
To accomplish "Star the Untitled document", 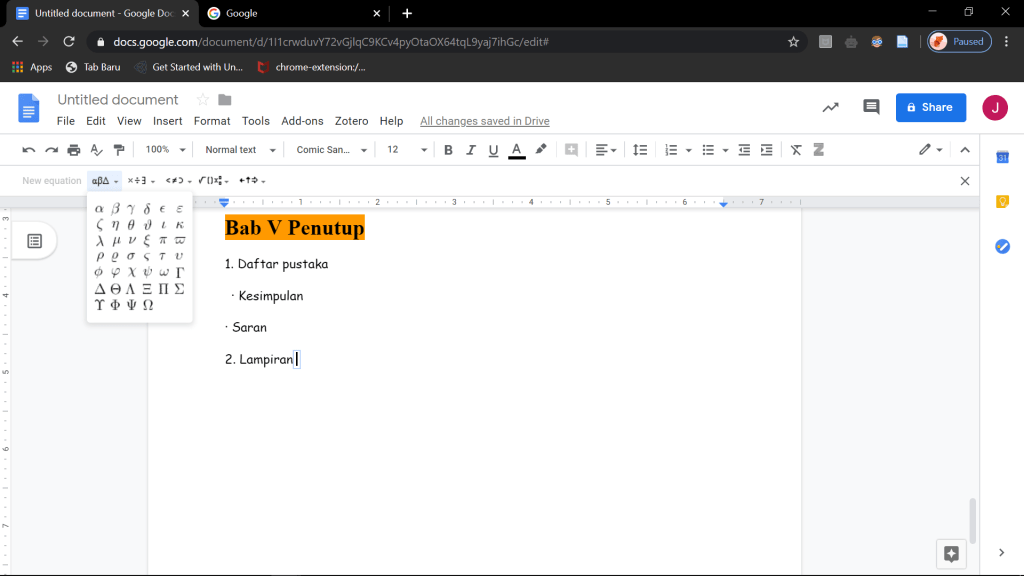I will click(x=202, y=100).
